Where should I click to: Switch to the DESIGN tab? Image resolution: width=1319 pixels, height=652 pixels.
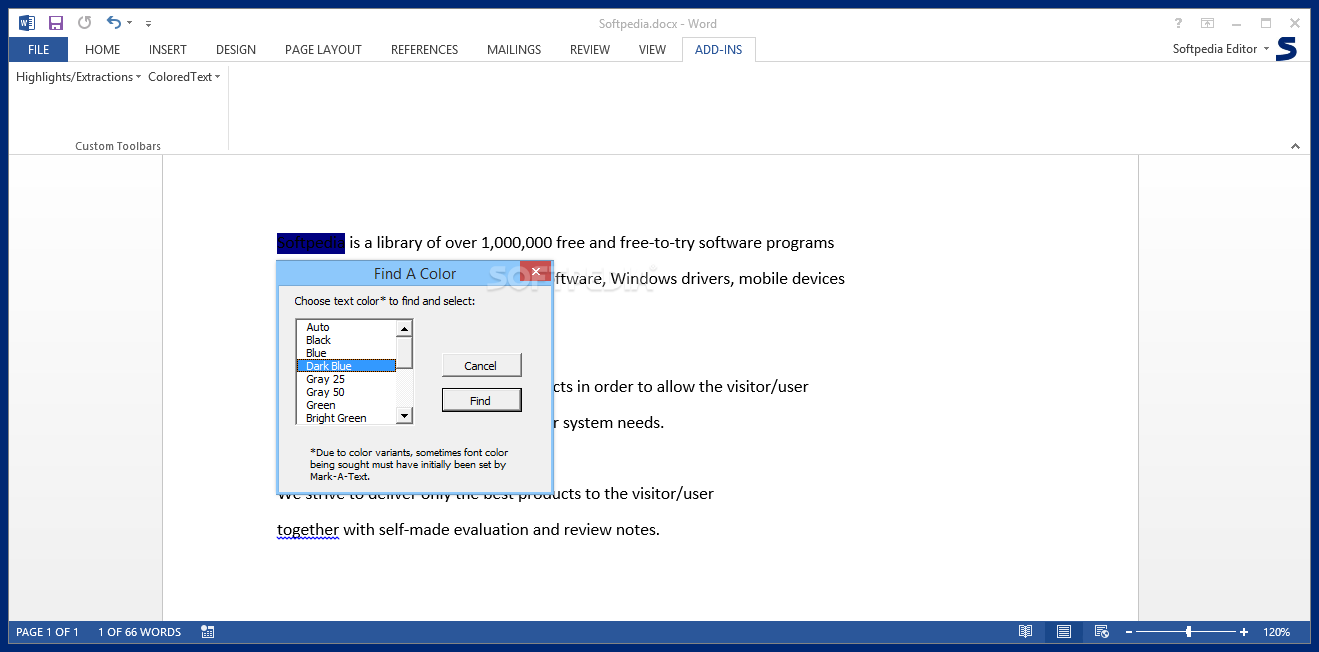click(x=236, y=49)
